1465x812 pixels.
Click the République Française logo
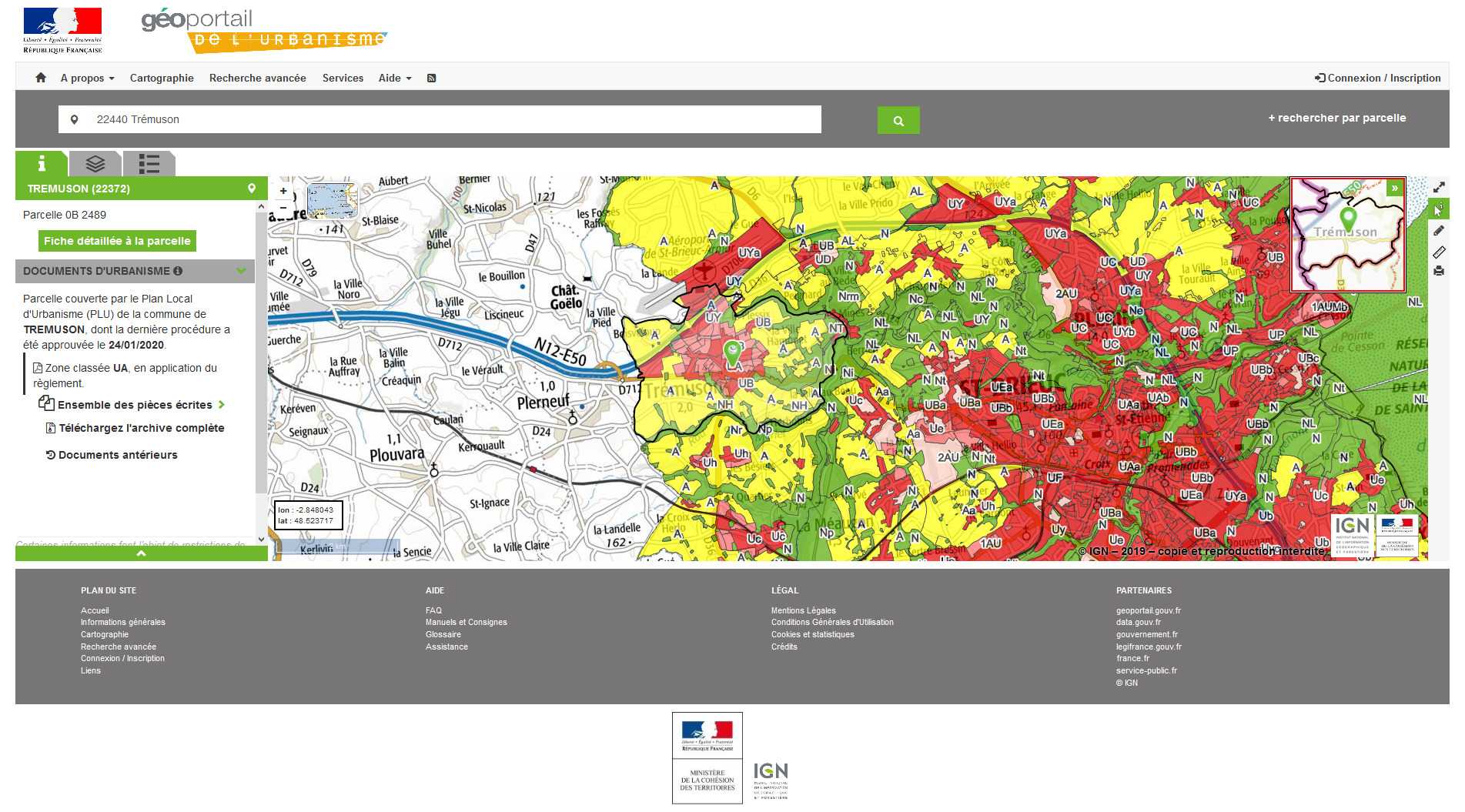click(62, 31)
